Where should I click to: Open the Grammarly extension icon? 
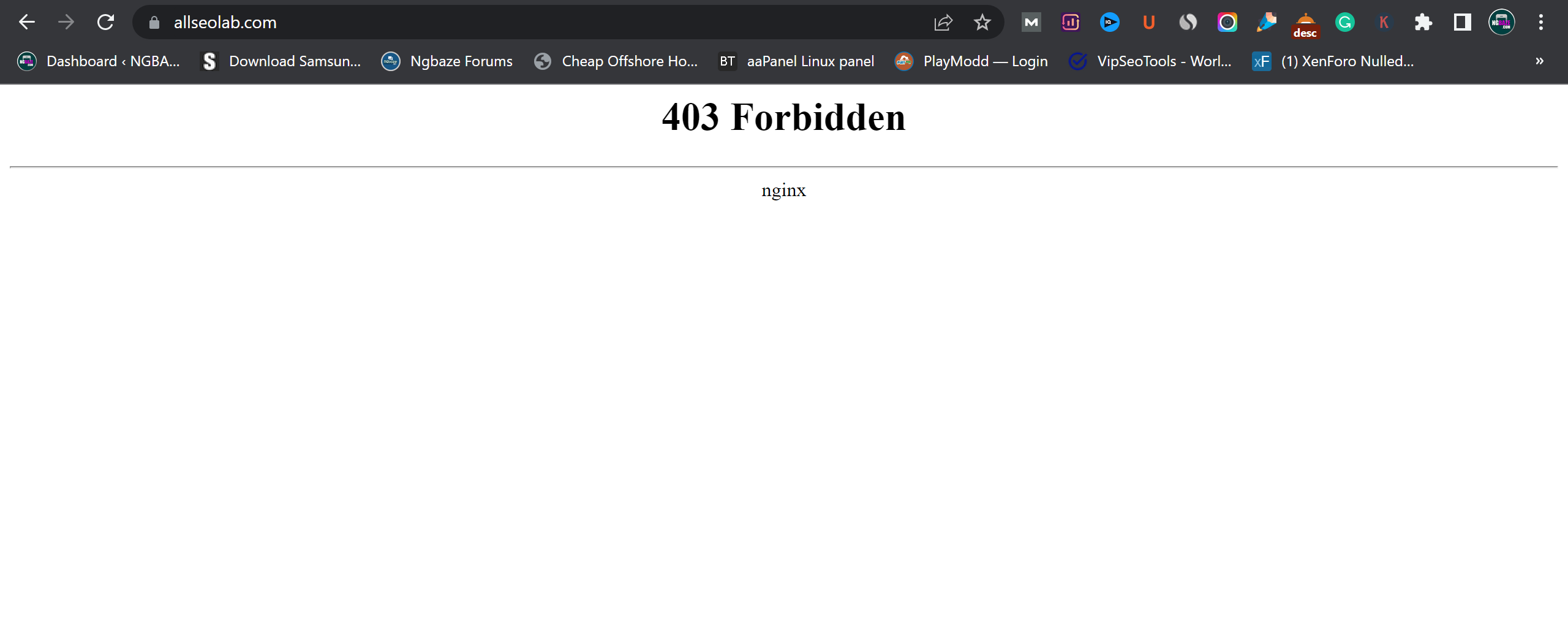(x=1344, y=23)
